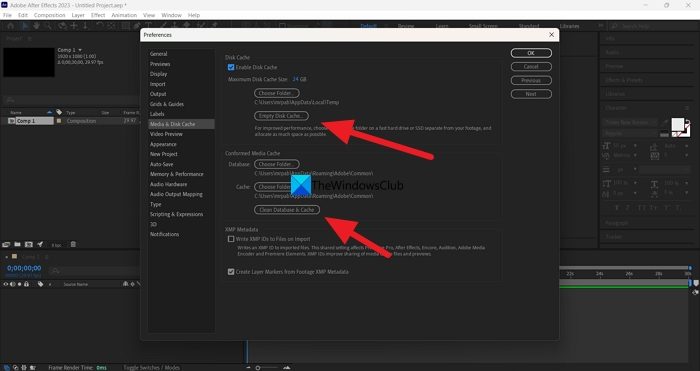Delete selected project item with trash icon
The image size is (700, 371).
click(x=73, y=245)
